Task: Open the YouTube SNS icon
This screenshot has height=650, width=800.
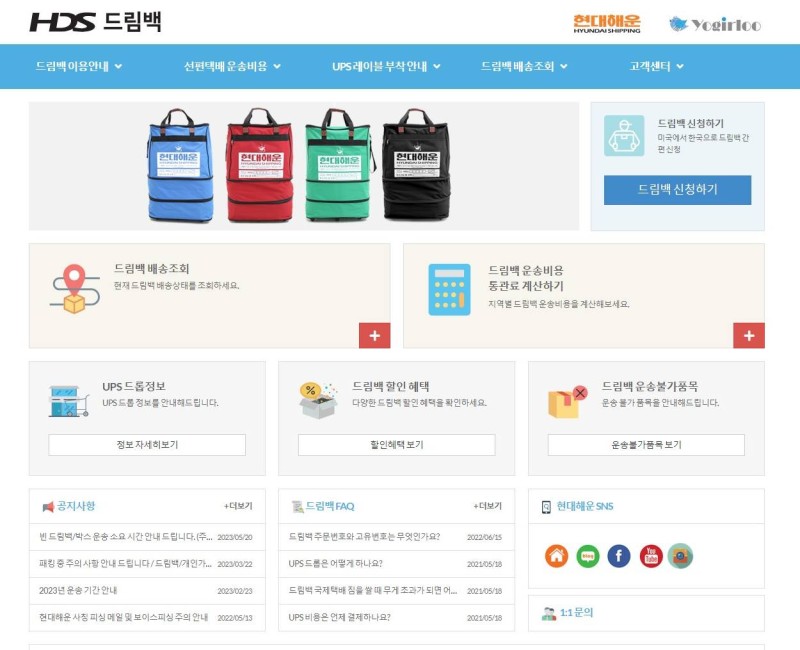Action: pos(651,556)
